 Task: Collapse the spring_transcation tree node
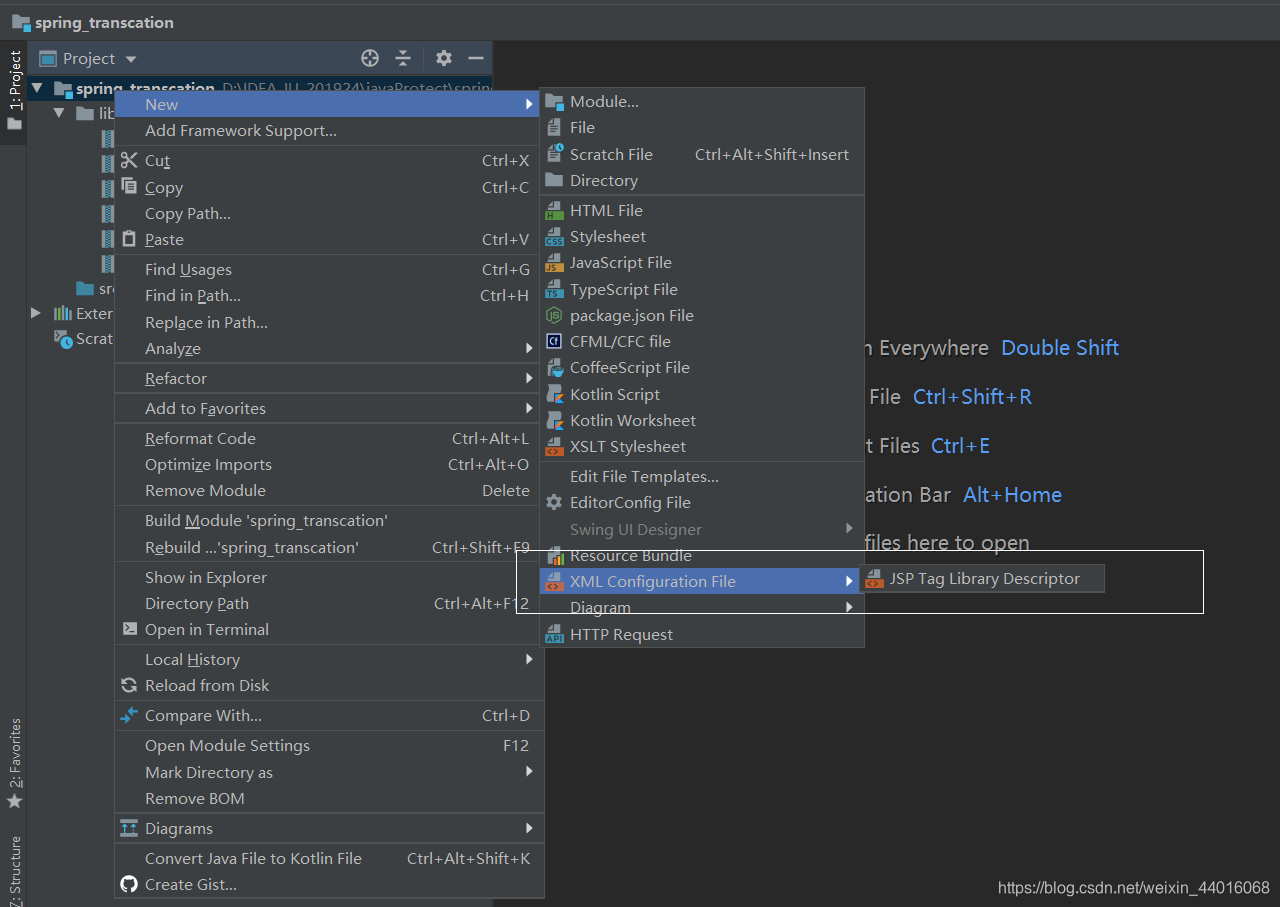(x=37, y=88)
